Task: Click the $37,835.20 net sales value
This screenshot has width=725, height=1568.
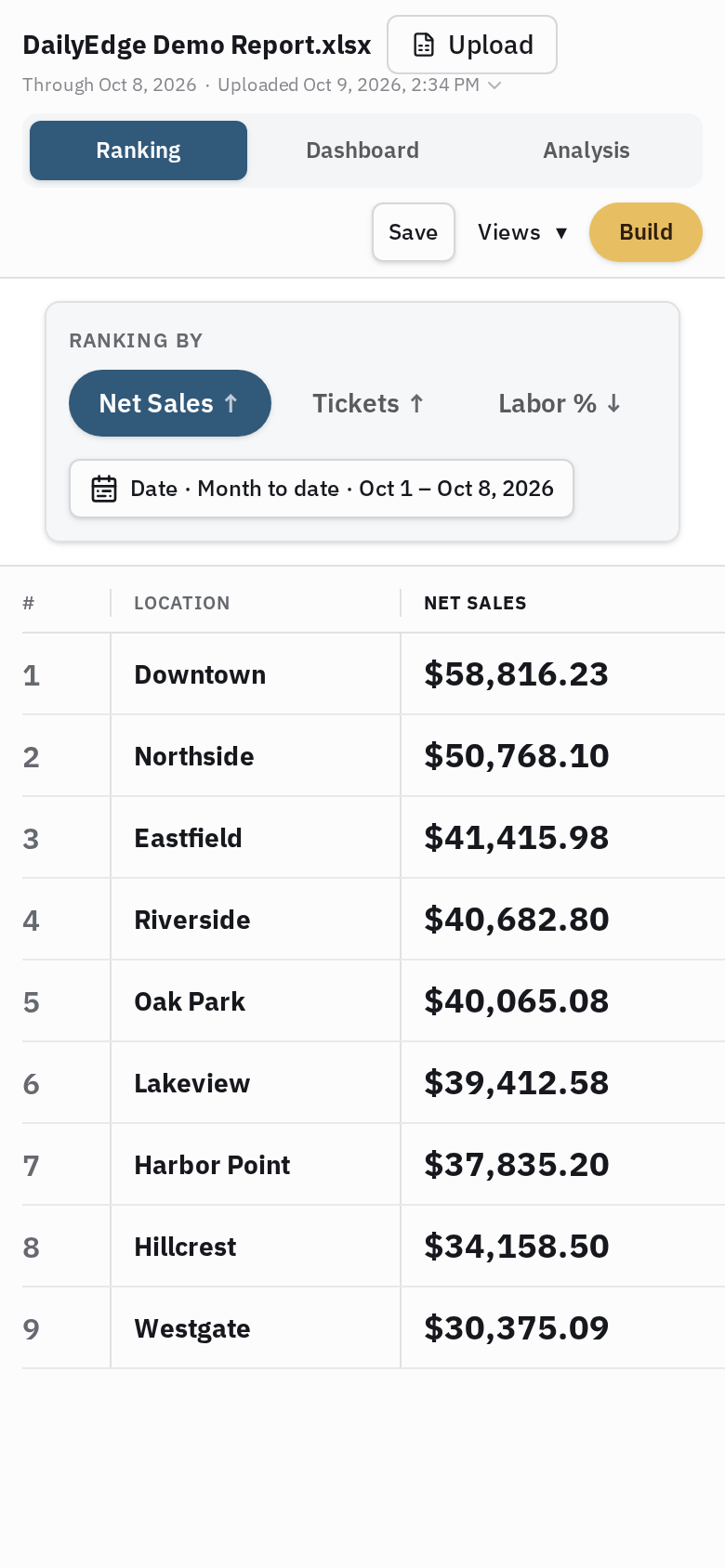Action: click(x=517, y=1165)
